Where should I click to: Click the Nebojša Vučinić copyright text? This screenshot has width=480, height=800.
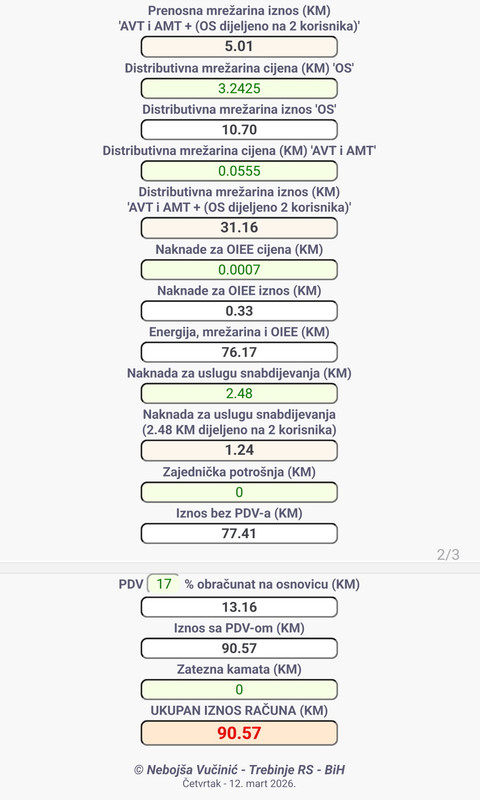click(x=239, y=770)
